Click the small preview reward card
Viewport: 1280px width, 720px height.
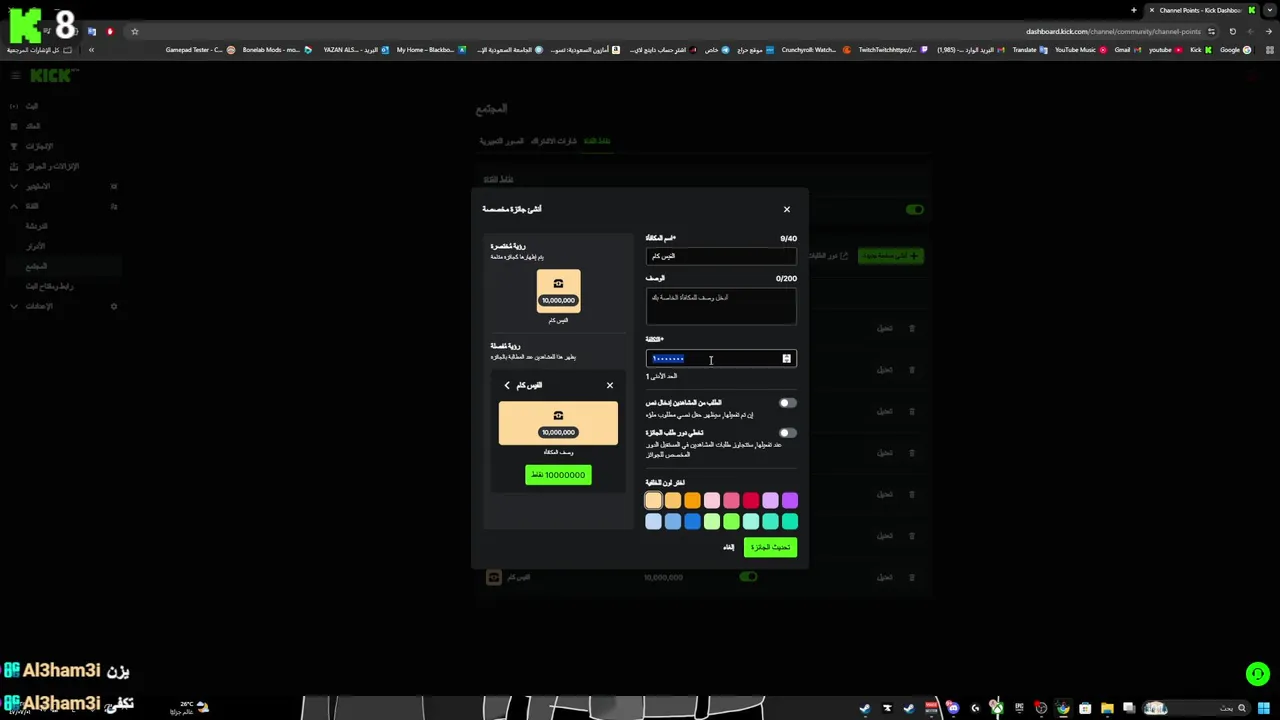point(558,291)
